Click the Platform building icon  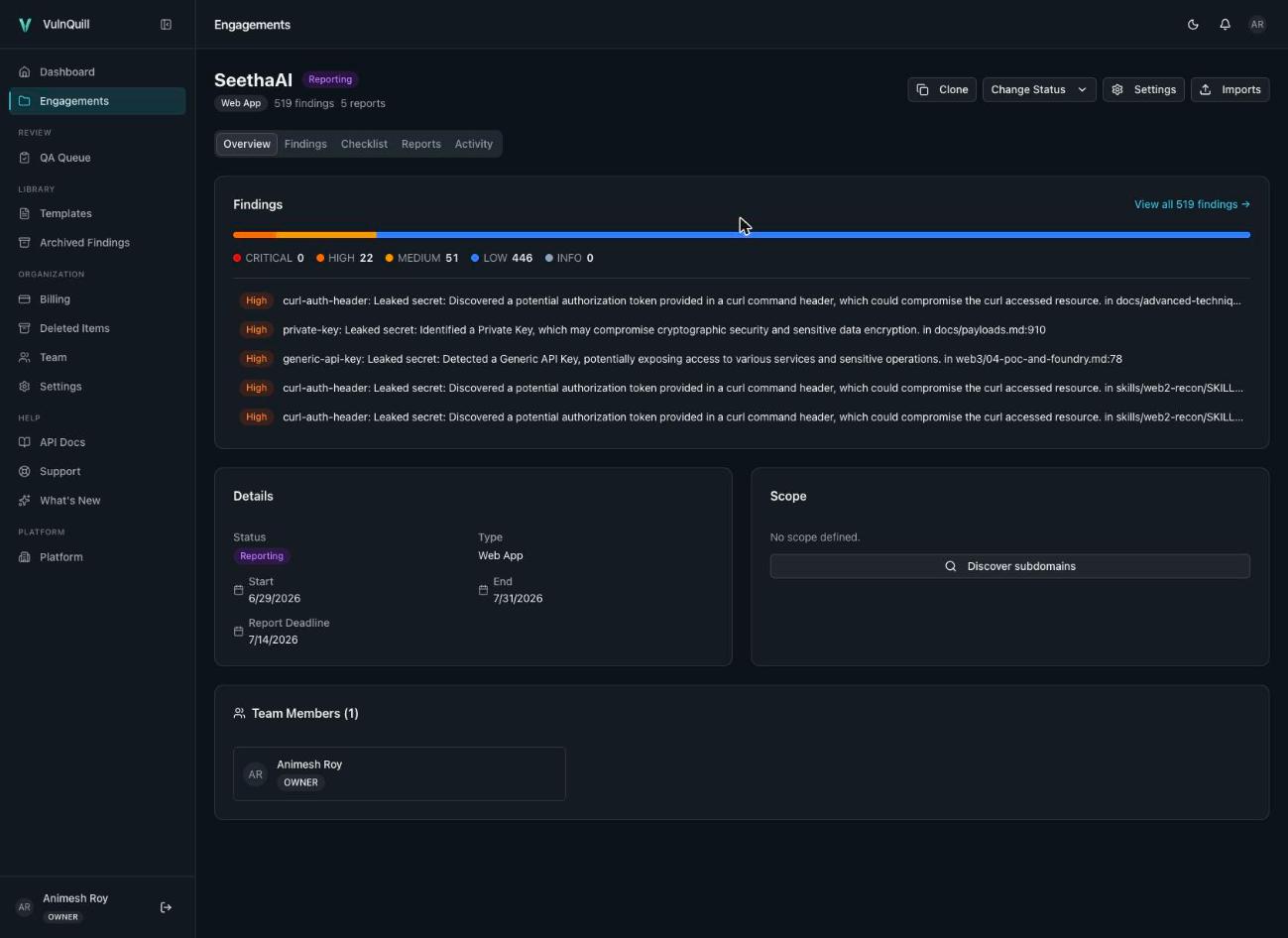point(25,557)
